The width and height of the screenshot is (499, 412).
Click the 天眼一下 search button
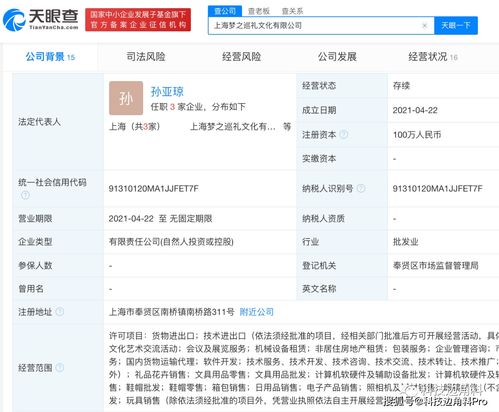click(x=456, y=25)
